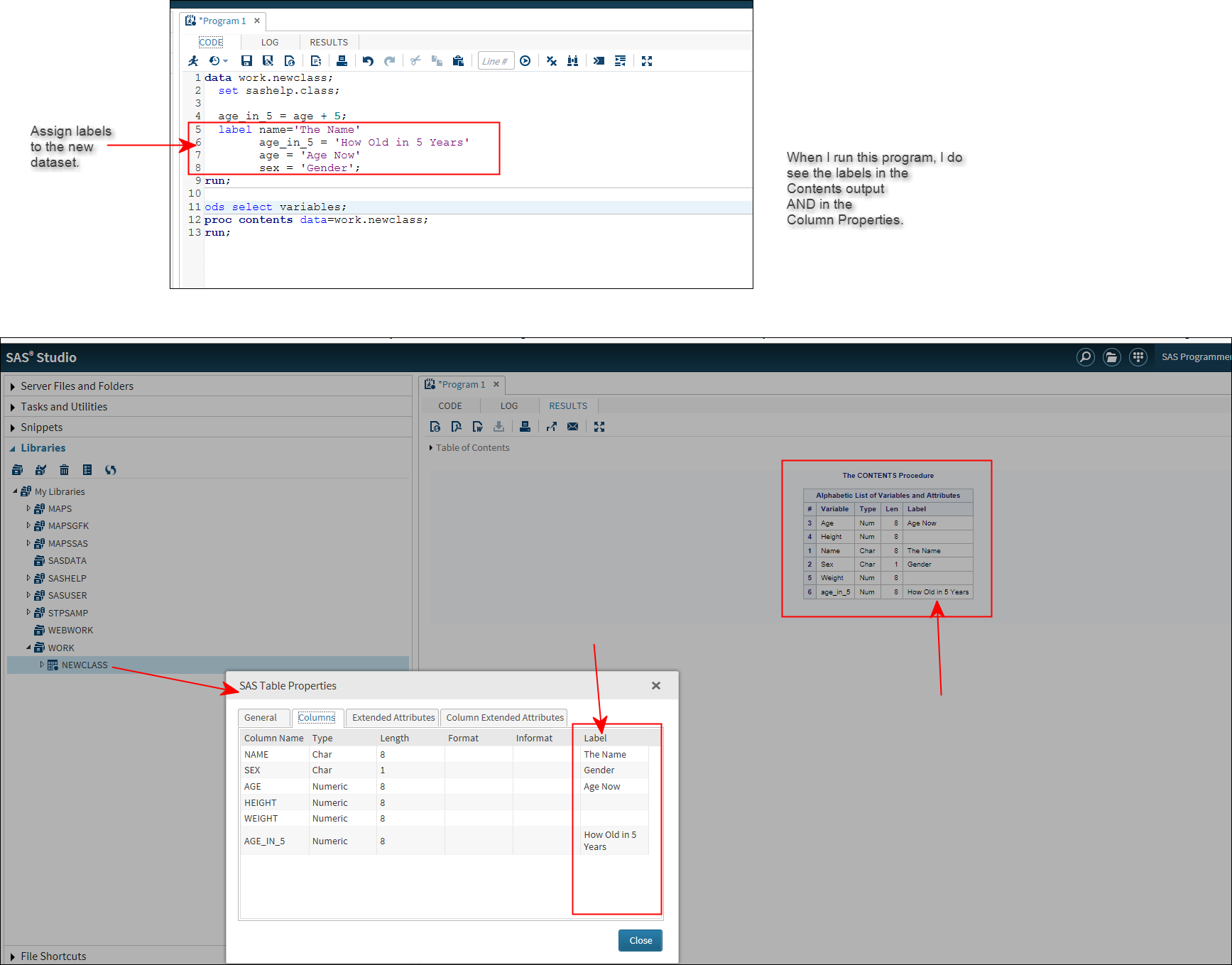Expand the Server Files and Folders section
This screenshot has height=965, width=1232.
(x=13, y=386)
